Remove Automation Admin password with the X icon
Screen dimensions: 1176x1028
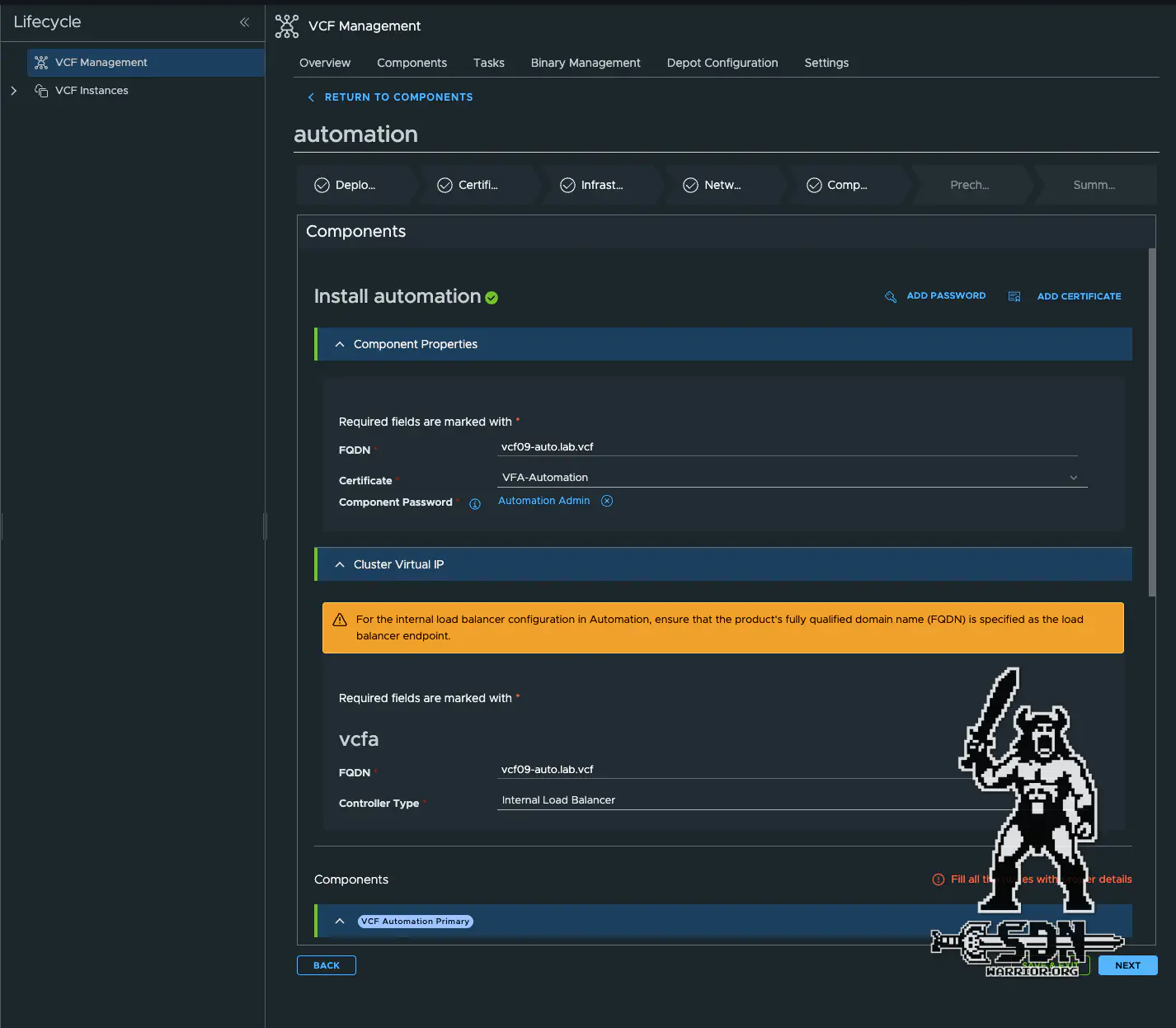(607, 501)
